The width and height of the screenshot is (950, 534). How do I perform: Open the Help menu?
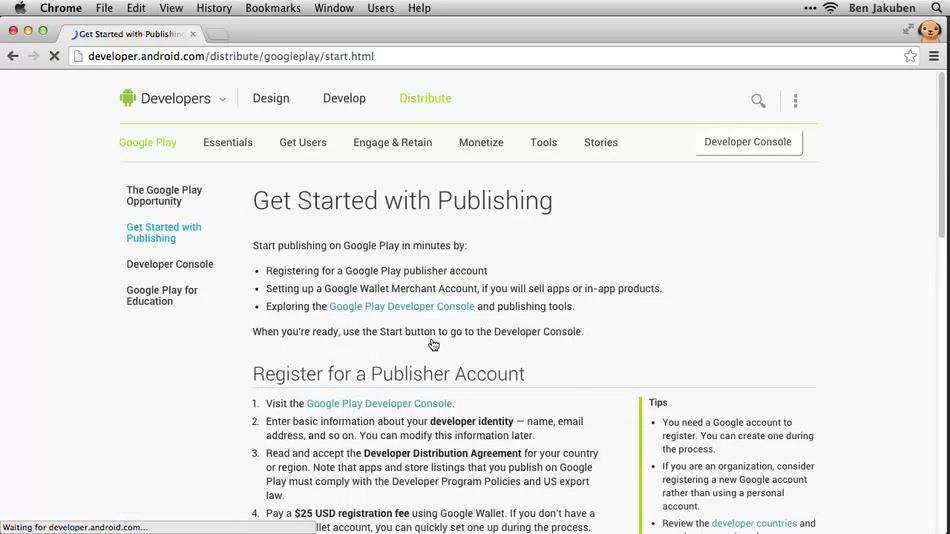pos(419,8)
